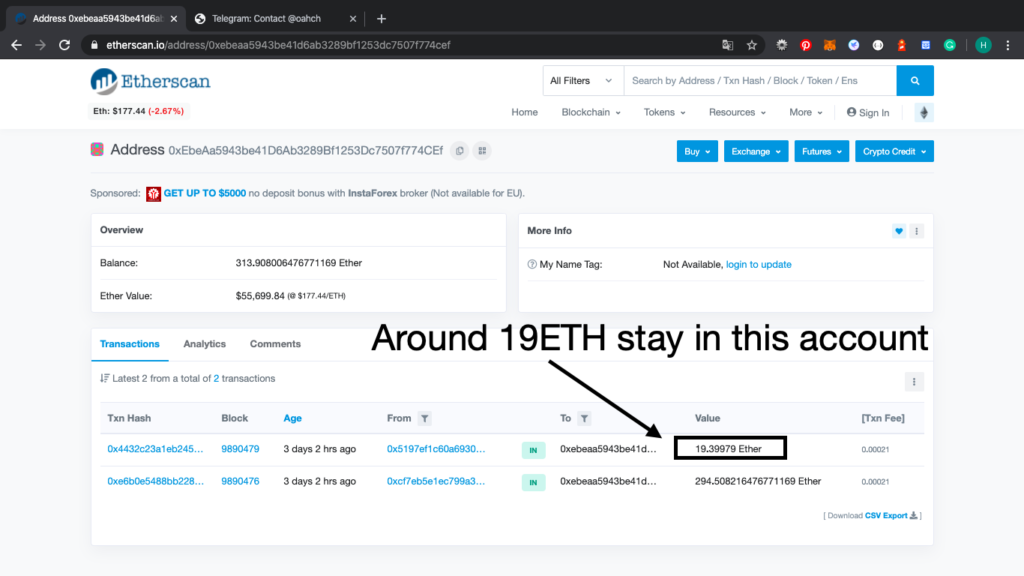Open the More Info three-dot menu
This screenshot has width=1024, height=576.
pos(916,231)
